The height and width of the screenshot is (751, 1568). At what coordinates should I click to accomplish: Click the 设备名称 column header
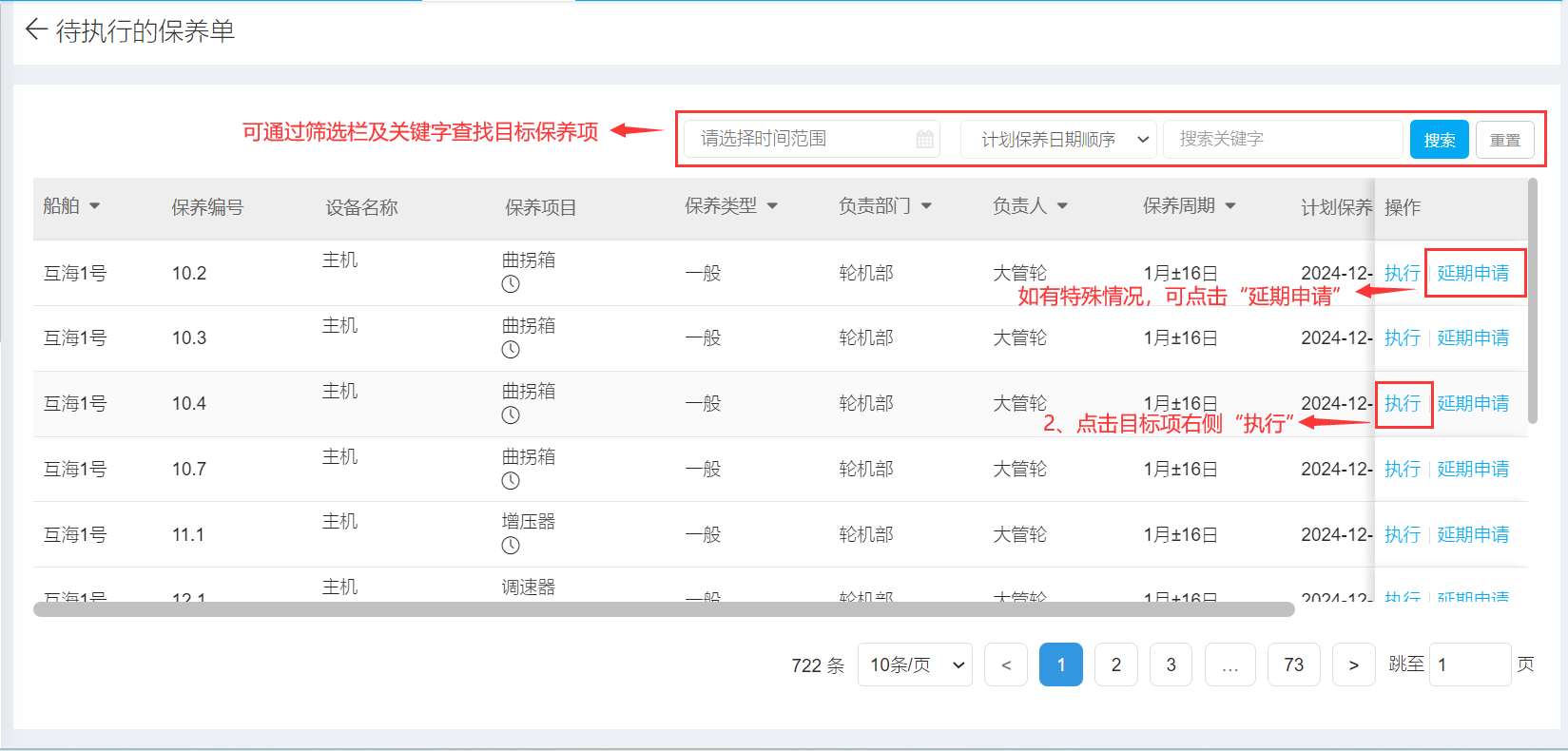(x=361, y=207)
